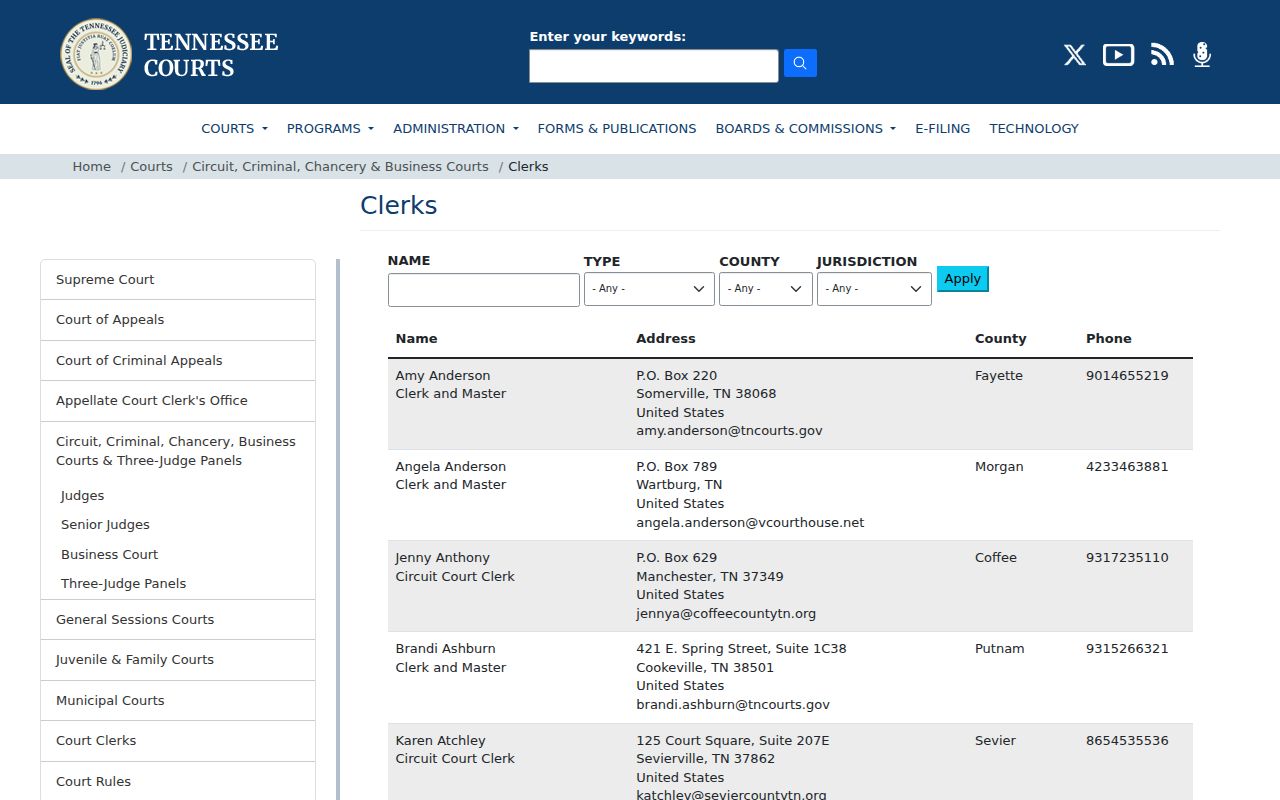Open the Type filter dropdown

(649, 289)
